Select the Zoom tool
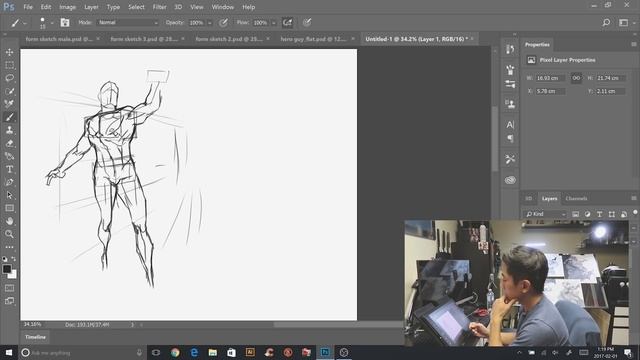This screenshot has width=640, height=360. tap(9, 234)
